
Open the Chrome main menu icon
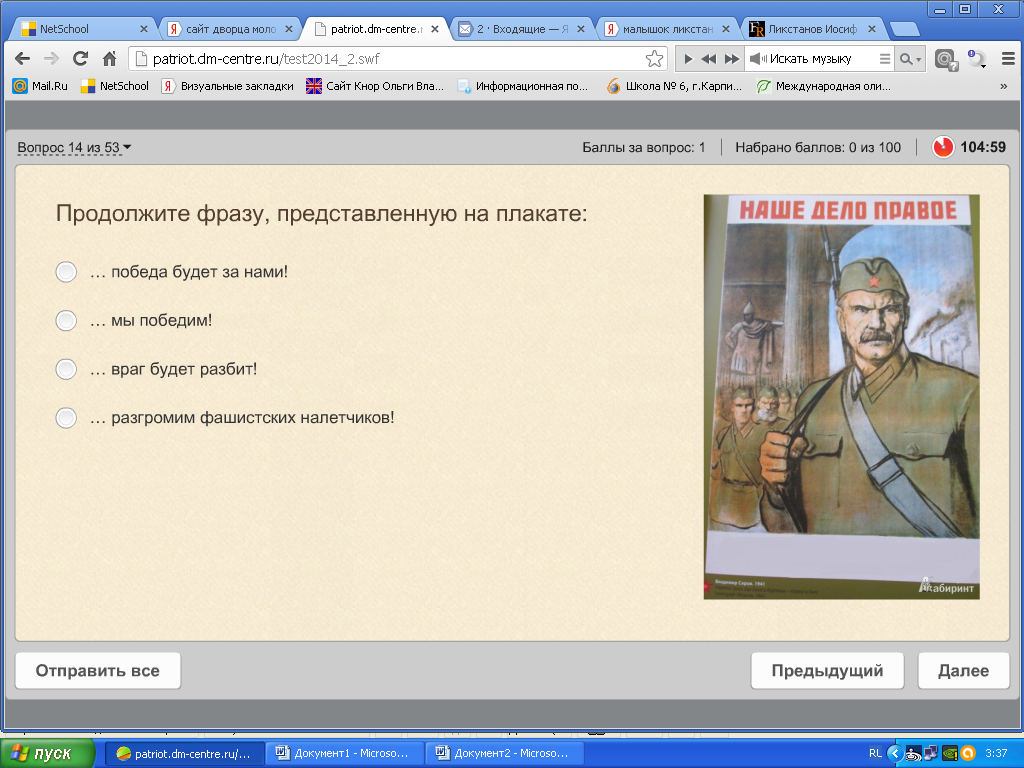[x=1008, y=59]
